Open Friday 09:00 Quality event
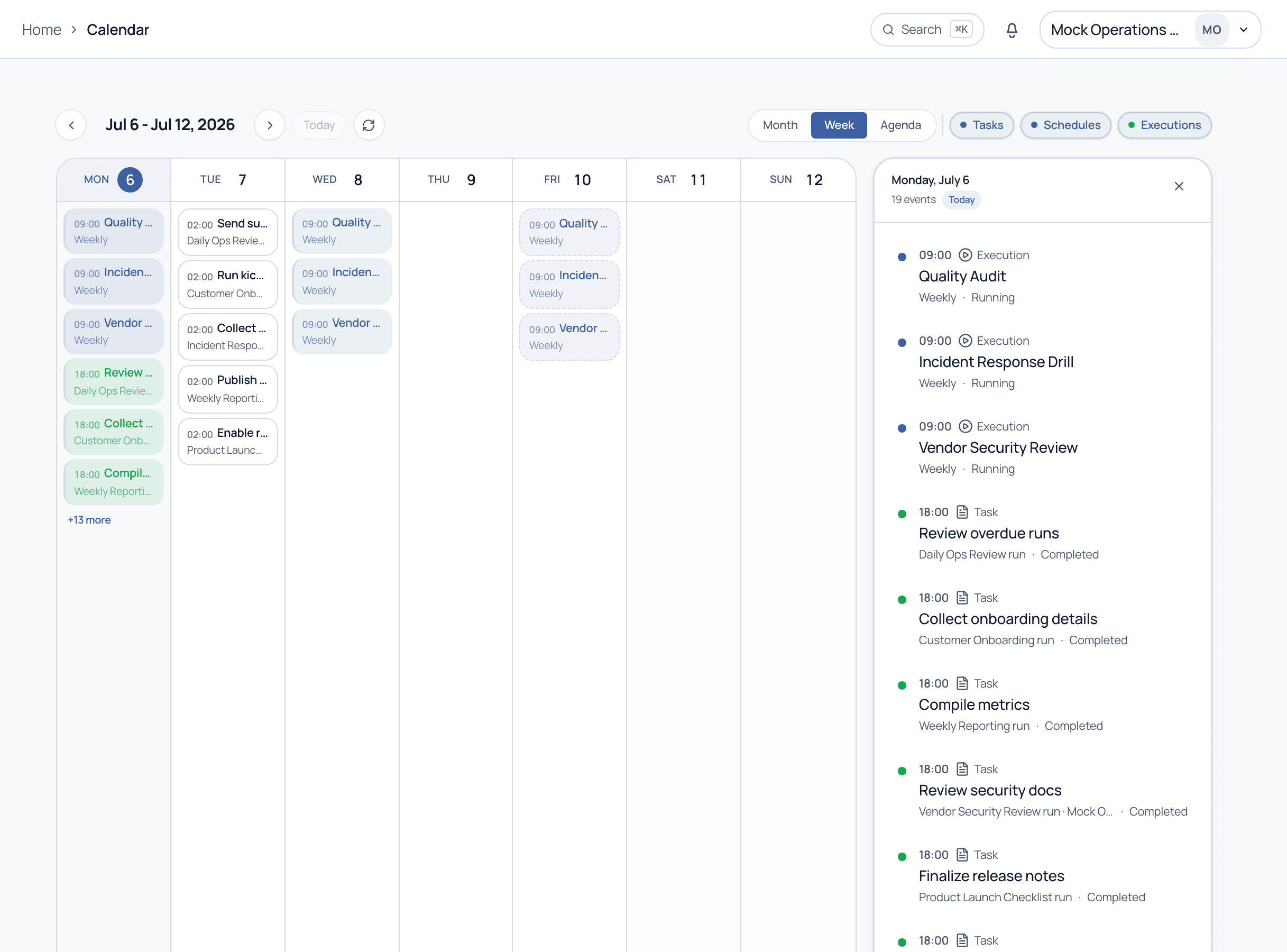 click(569, 232)
